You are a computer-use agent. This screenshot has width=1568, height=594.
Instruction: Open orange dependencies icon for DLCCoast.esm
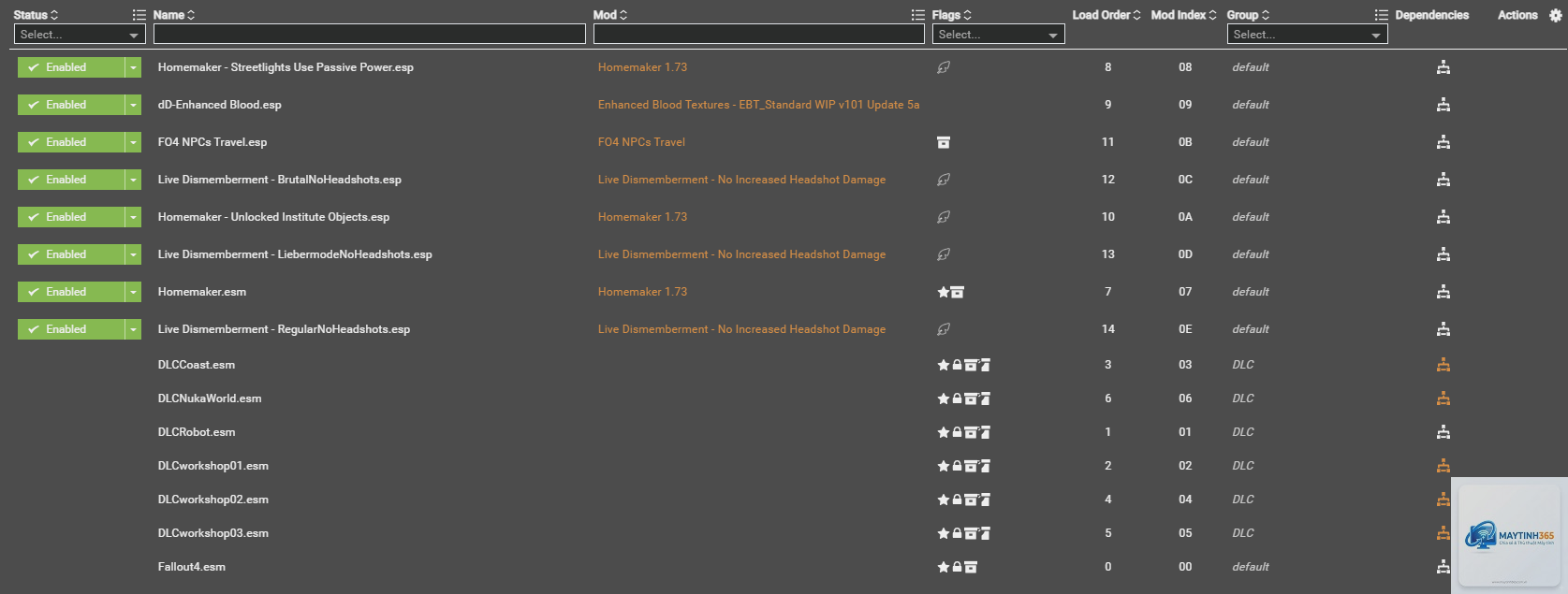(1443, 365)
